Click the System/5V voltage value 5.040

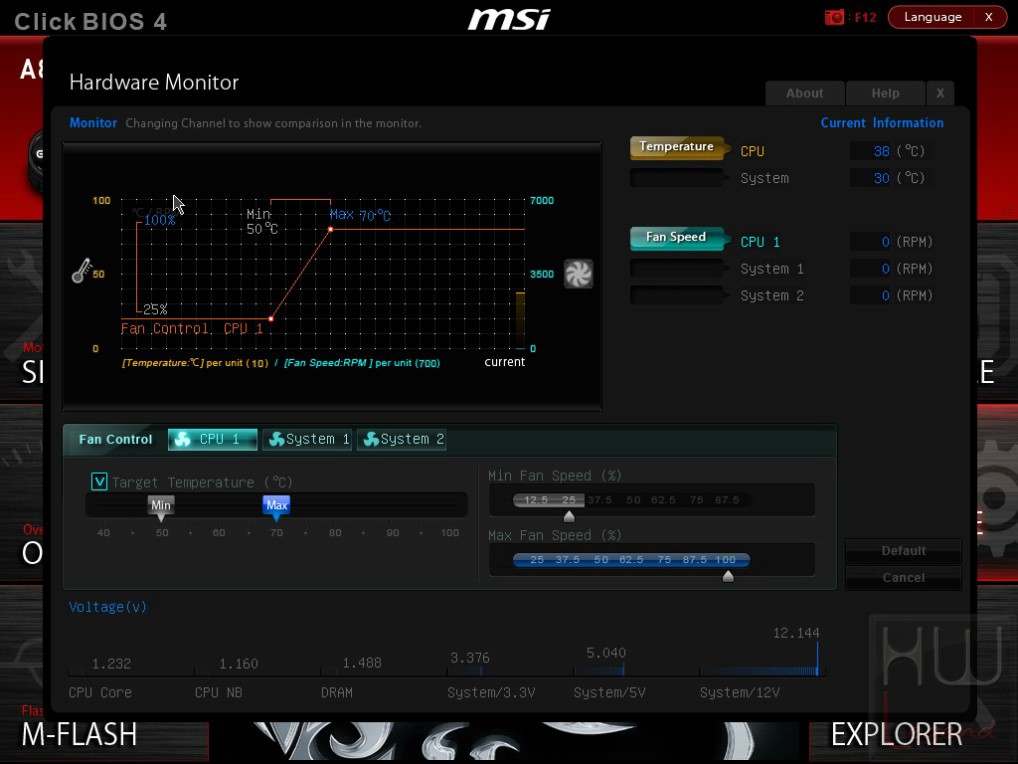click(x=606, y=652)
